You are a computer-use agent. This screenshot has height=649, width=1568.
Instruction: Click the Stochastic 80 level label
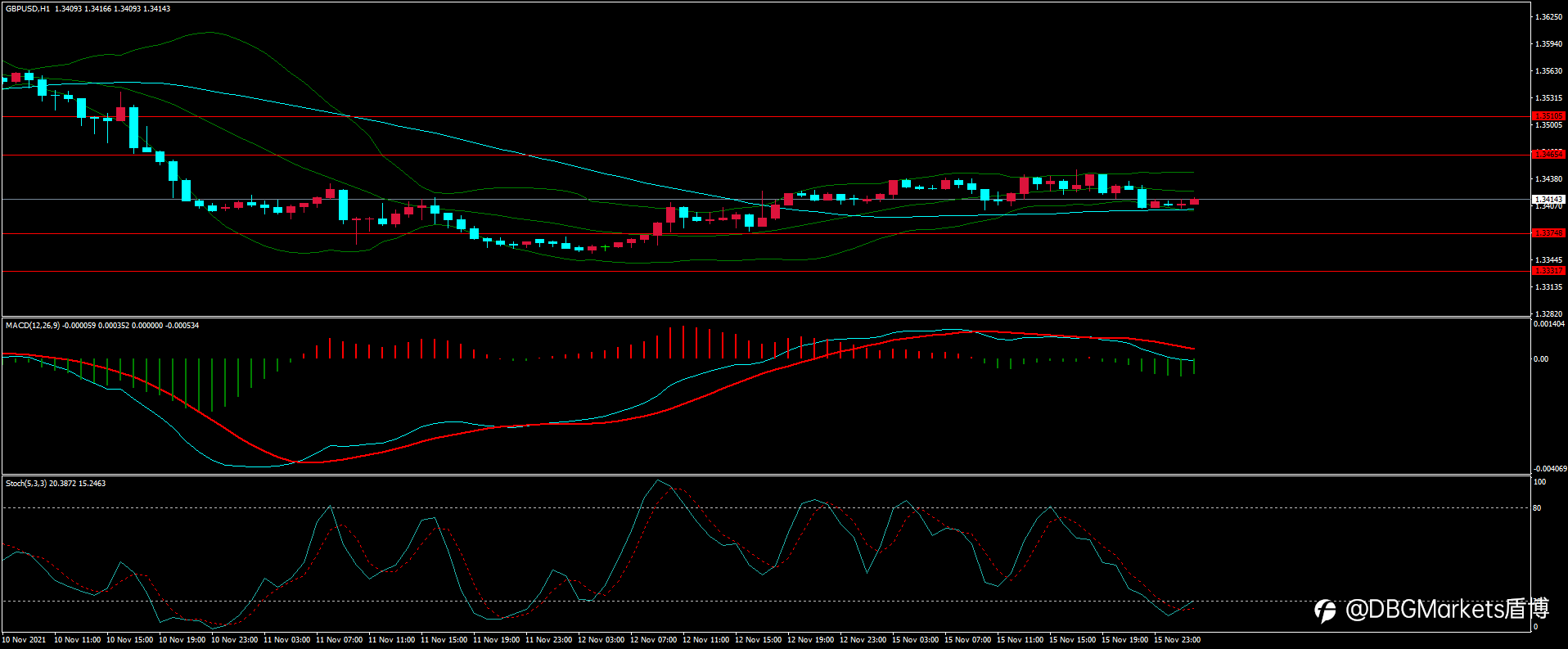[x=1537, y=508]
